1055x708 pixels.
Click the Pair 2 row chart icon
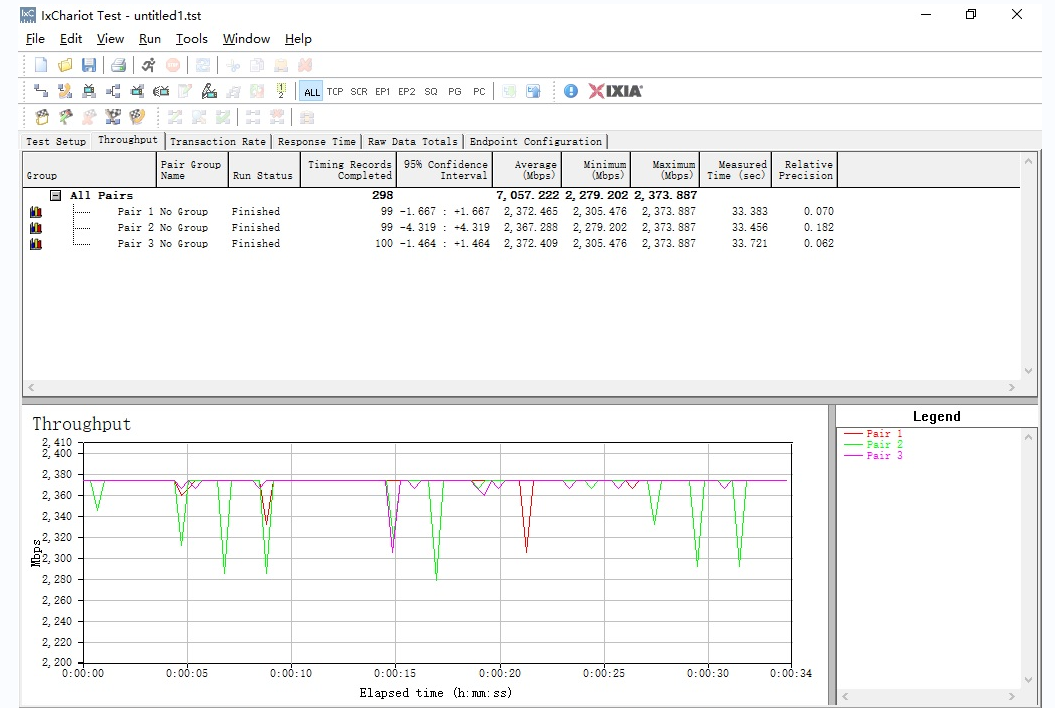[36, 227]
